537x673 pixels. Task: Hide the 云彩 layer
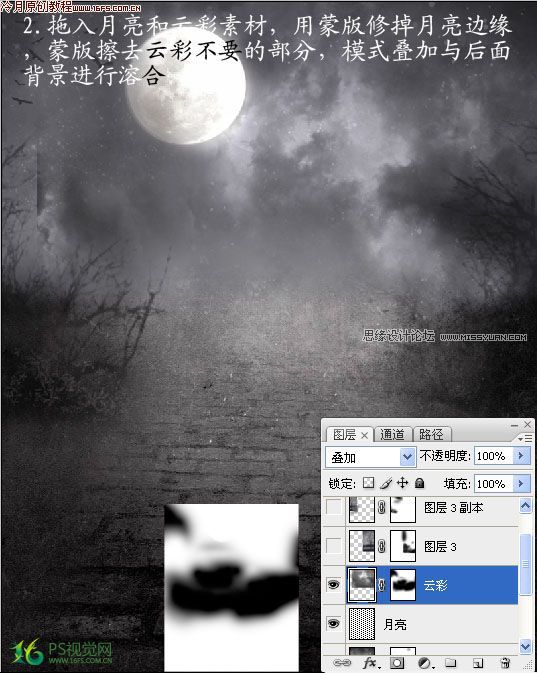click(x=334, y=585)
